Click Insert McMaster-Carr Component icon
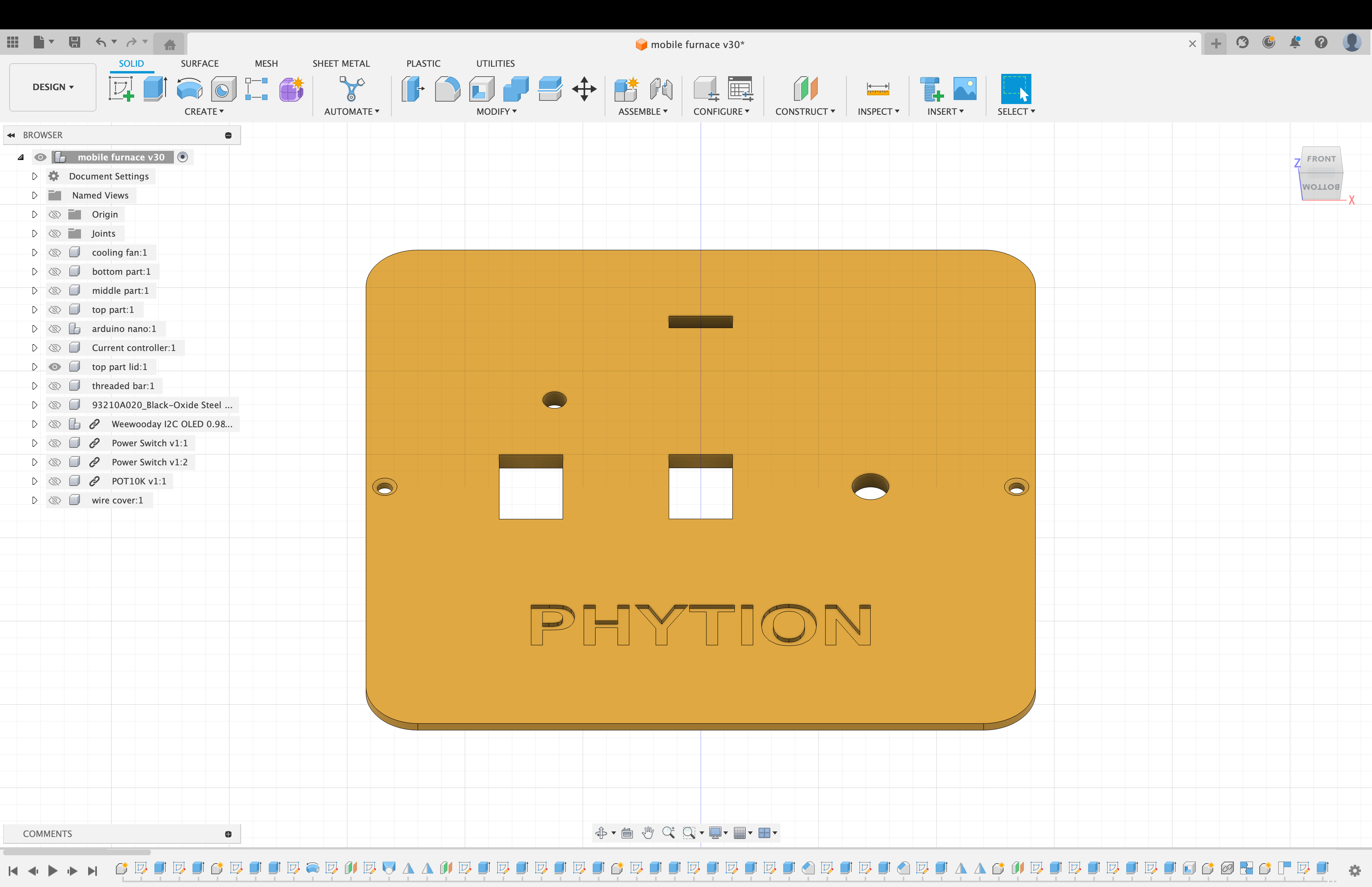The height and width of the screenshot is (887, 1372). [x=932, y=89]
